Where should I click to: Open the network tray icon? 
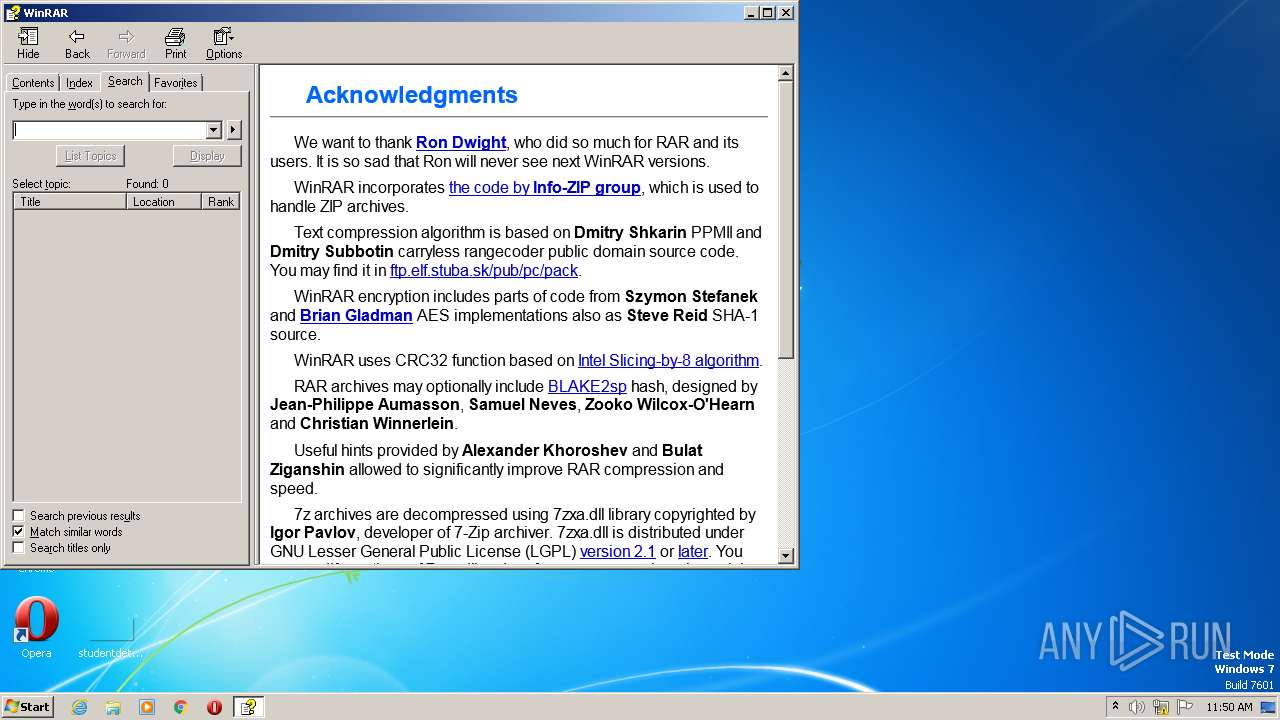click(1161, 707)
